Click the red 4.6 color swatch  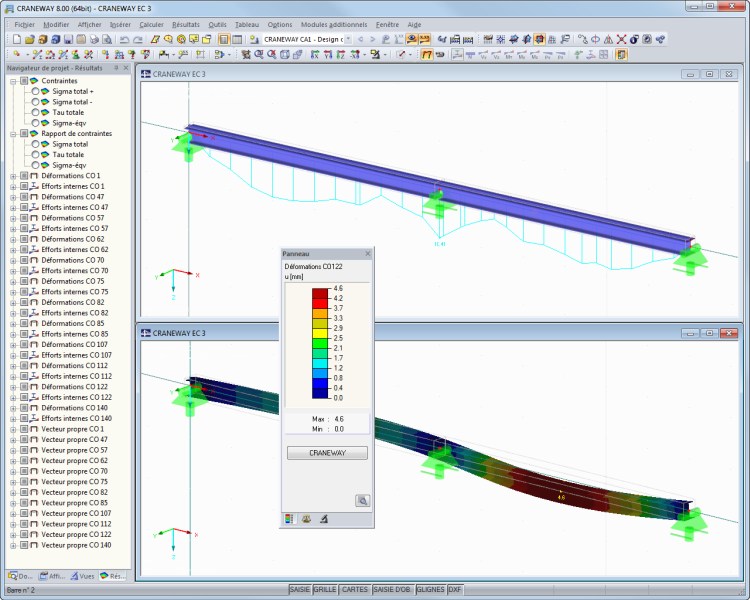point(320,293)
